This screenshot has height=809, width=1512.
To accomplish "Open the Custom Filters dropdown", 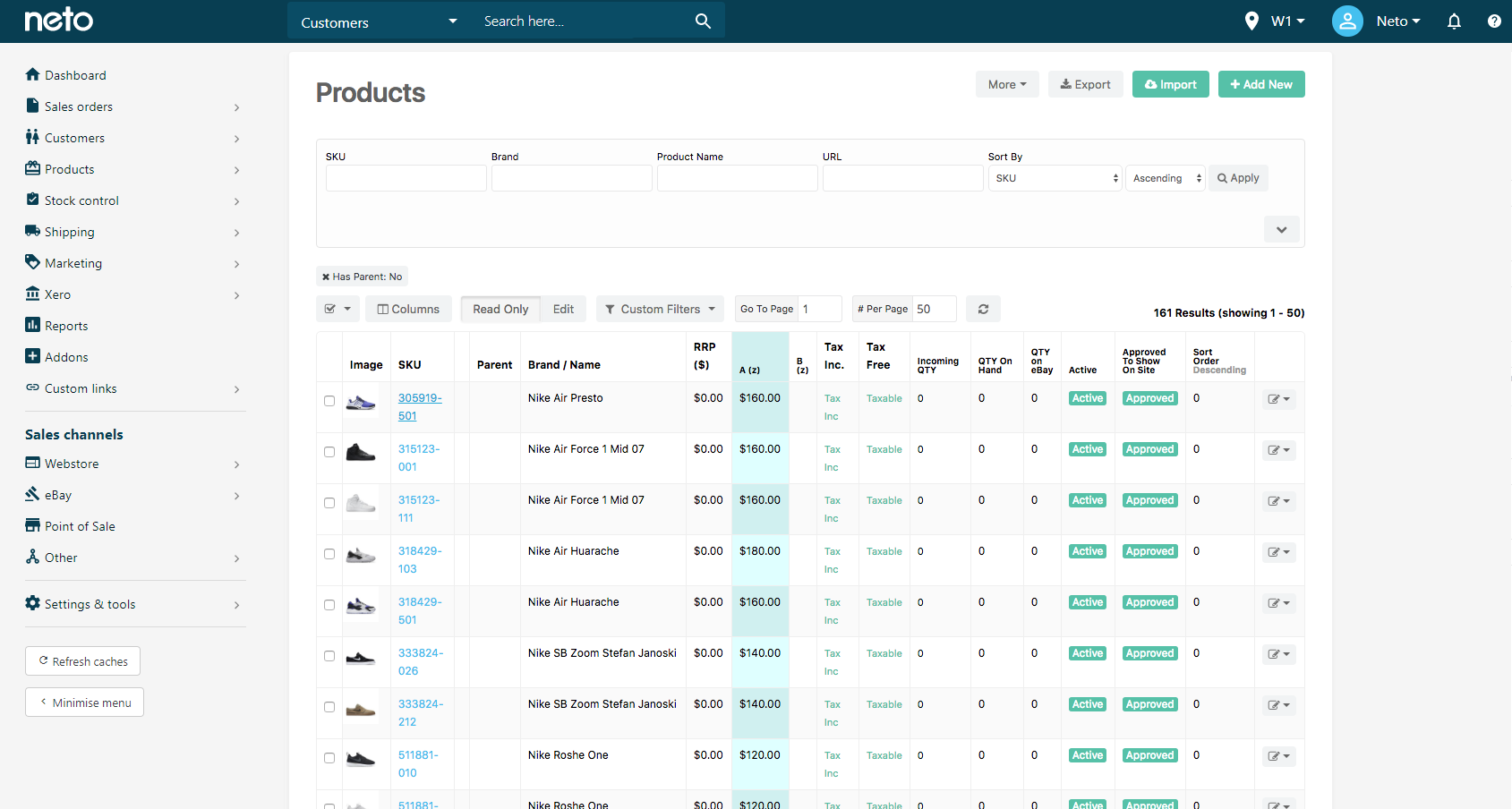I will [660, 309].
